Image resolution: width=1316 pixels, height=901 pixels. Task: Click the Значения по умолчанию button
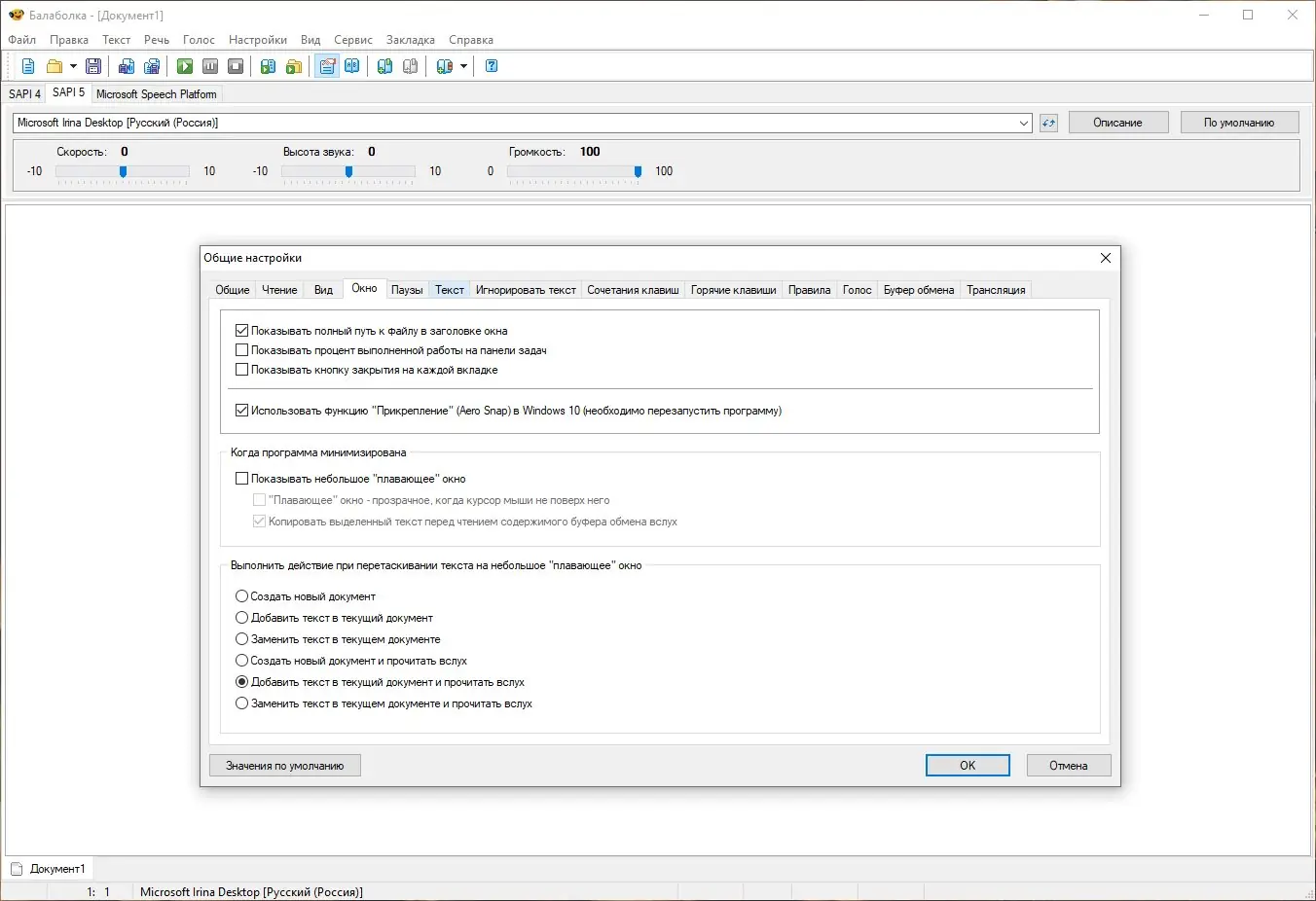(x=285, y=766)
